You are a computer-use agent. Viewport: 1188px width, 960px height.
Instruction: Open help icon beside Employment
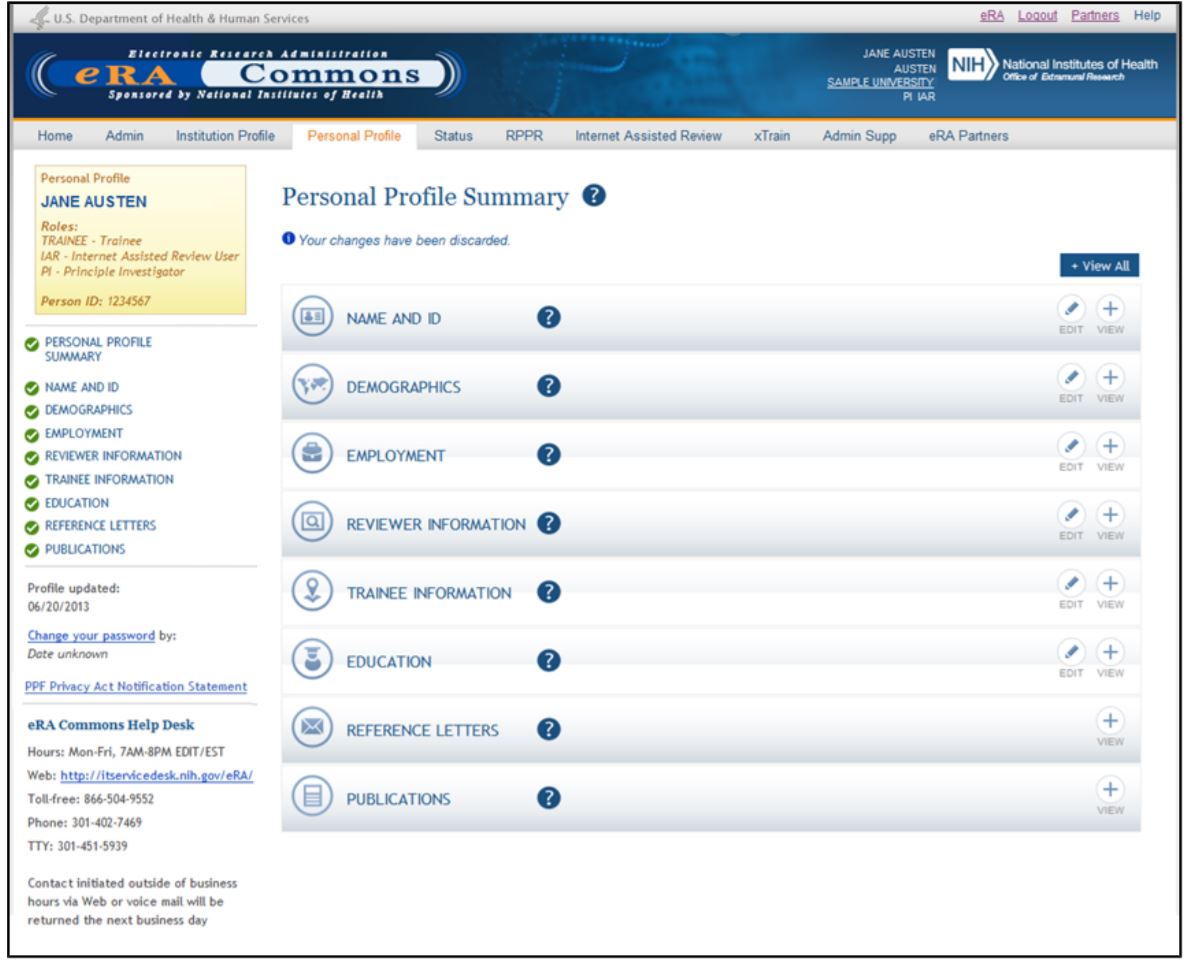549,455
